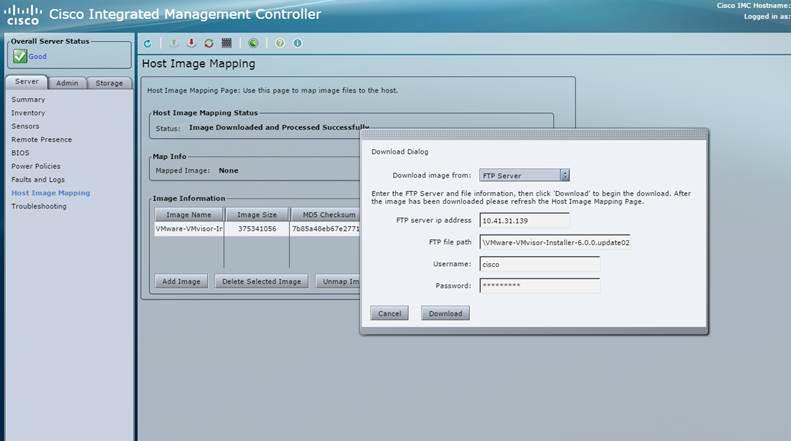The height and width of the screenshot is (441, 791).
Task: Switch to the Storage tab
Action: point(109,83)
